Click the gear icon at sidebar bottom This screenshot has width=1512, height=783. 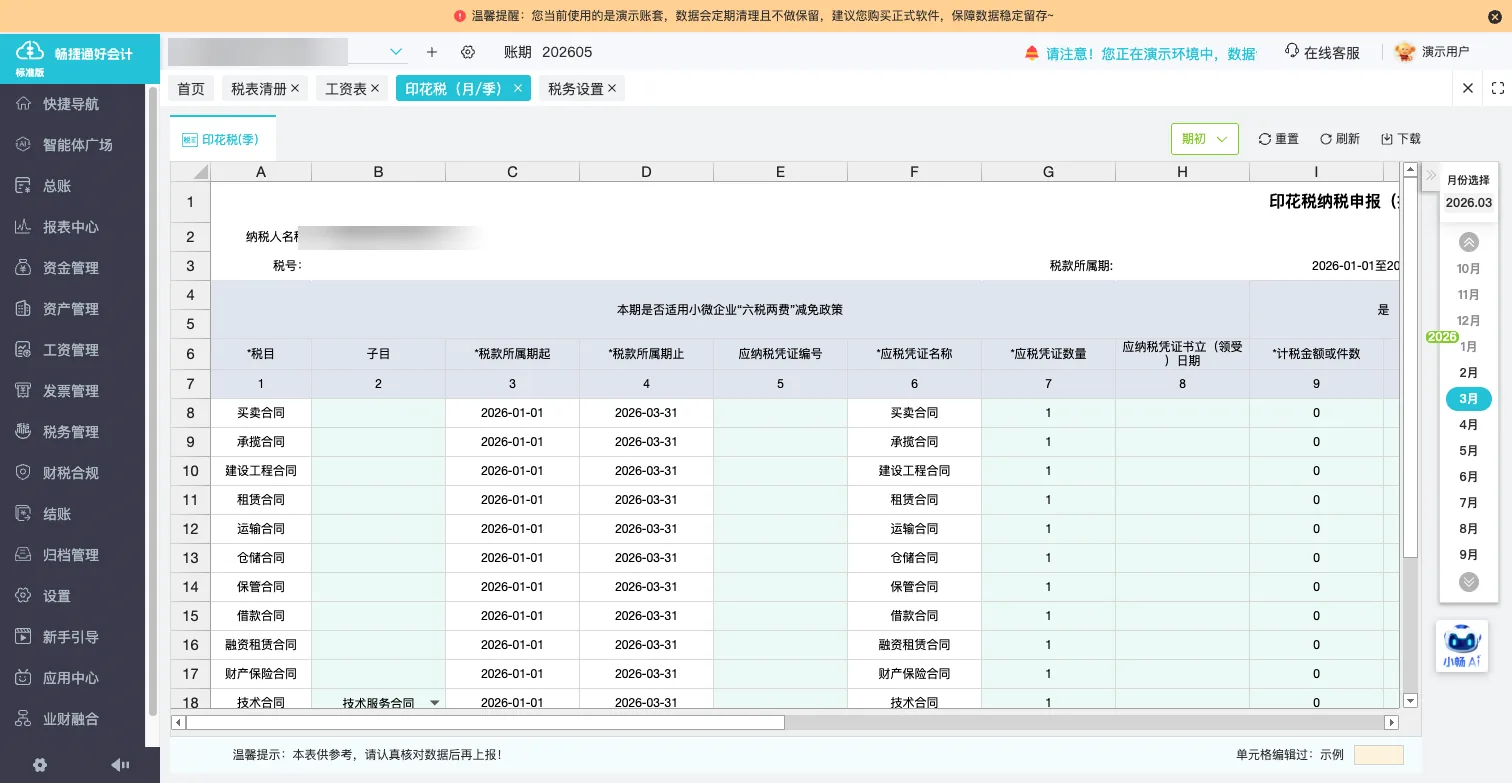click(x=40, y=765)
